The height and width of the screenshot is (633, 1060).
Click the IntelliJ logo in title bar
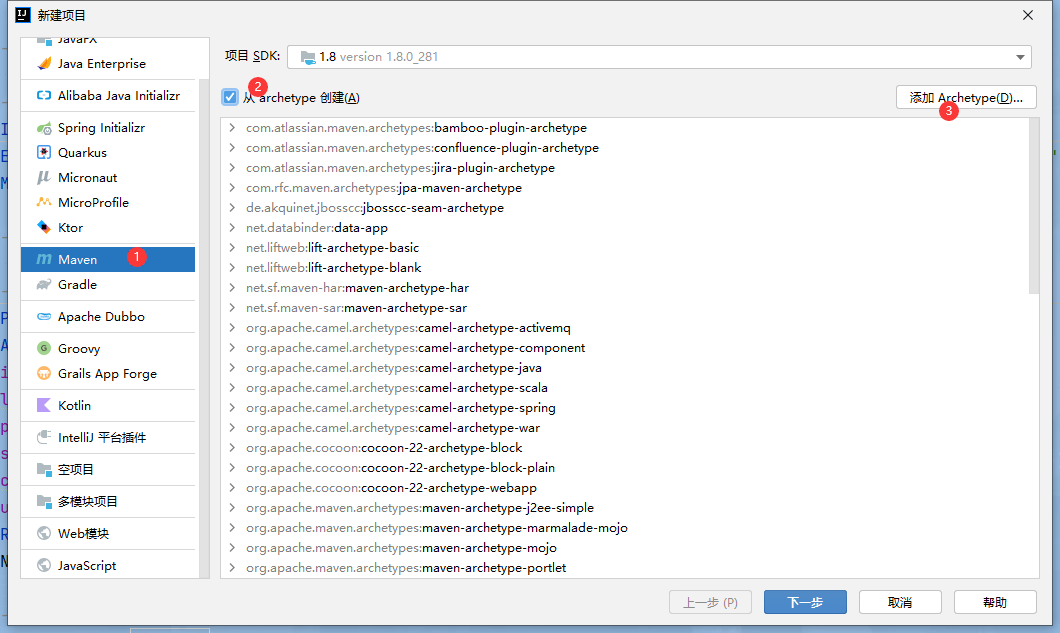pyautogui.click(x=23, y=15)
